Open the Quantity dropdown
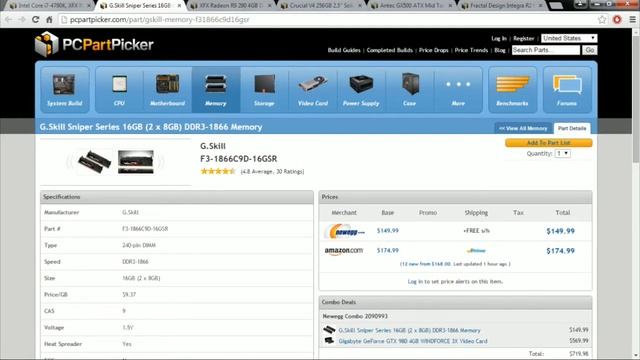The width and height of the screenshot is (640, 360). [x=562, y=153]
